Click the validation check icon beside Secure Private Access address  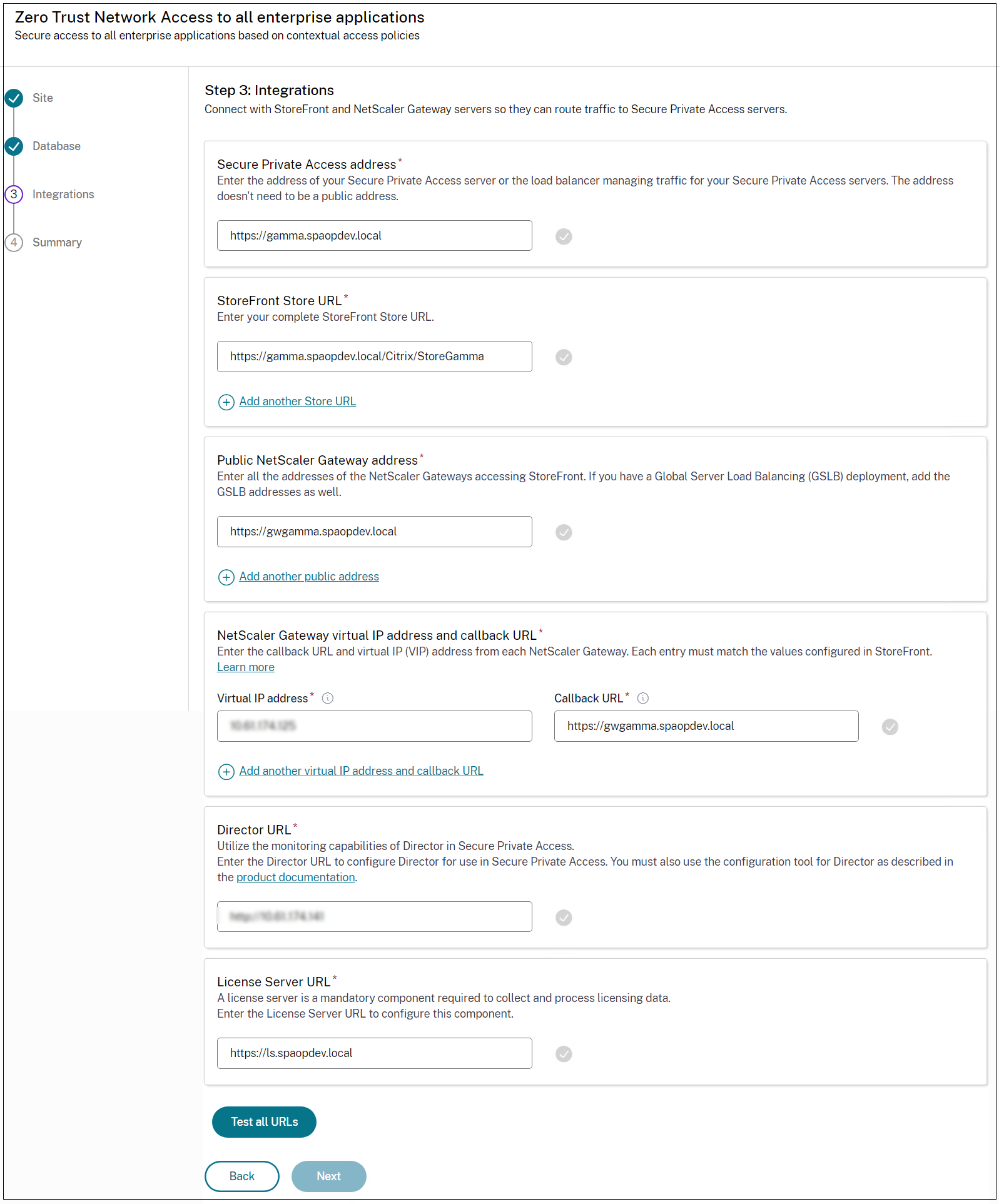coord(564,236)
